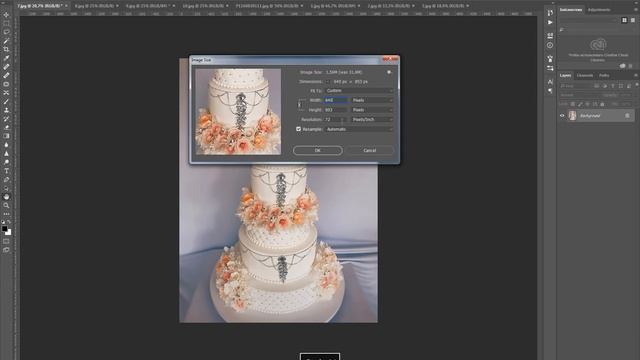
Task: Toggle the constrain proportions link icon
Action: click(x=300, y=105)
